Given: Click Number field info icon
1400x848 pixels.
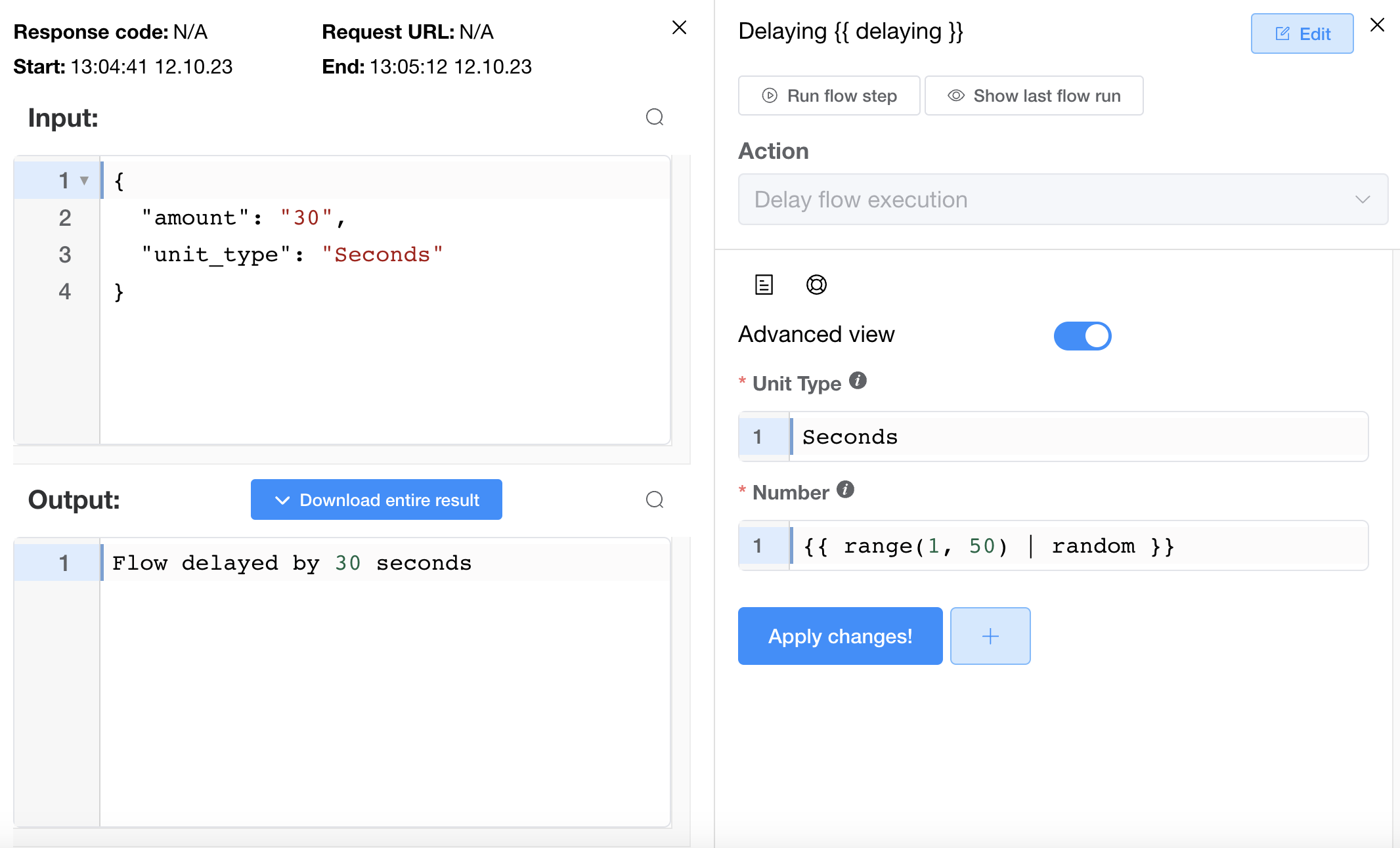Looking at the screenshot, I should [x=845, y=490].
